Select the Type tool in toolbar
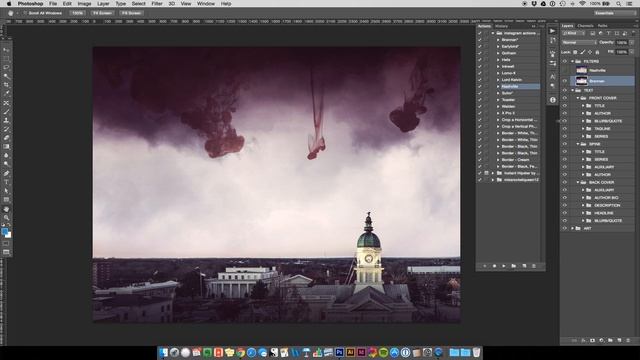 click(x=6, y=182)
